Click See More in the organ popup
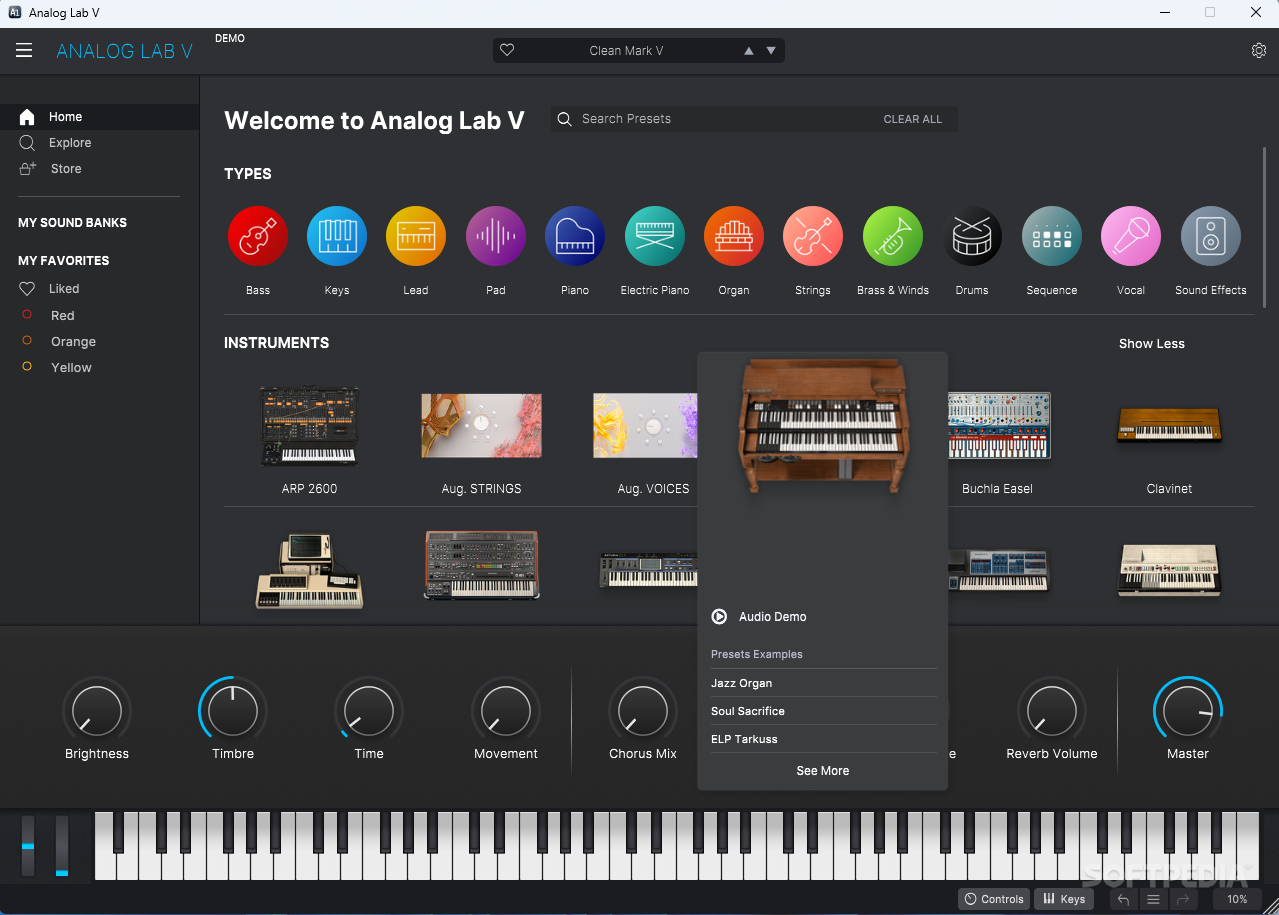Image resolution: width=1279 pixels, height=915 pixels. tap(823, 771)
